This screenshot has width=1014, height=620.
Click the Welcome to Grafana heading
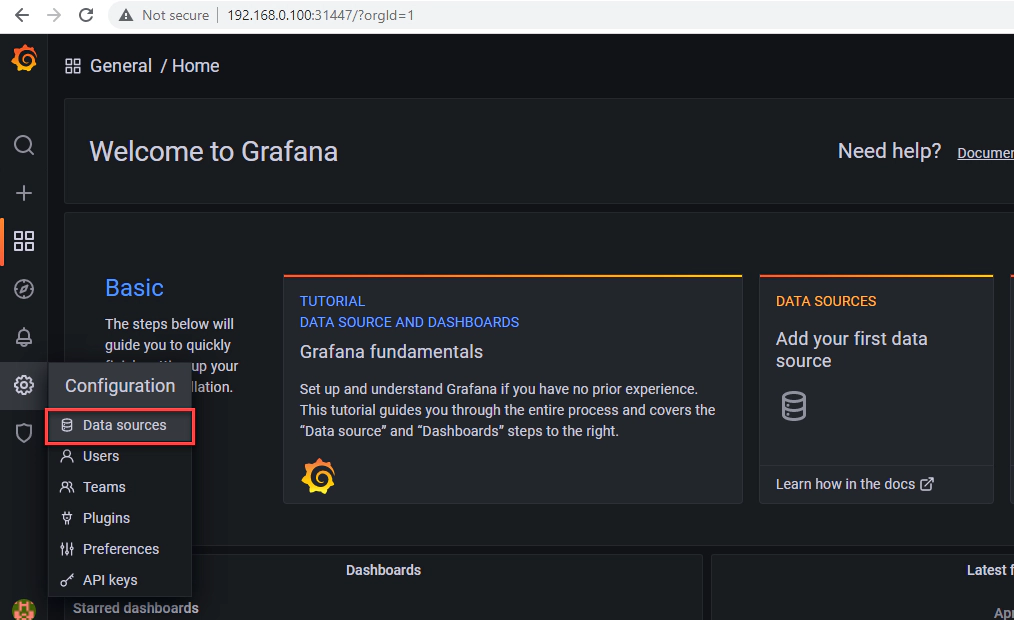(213, 152)
